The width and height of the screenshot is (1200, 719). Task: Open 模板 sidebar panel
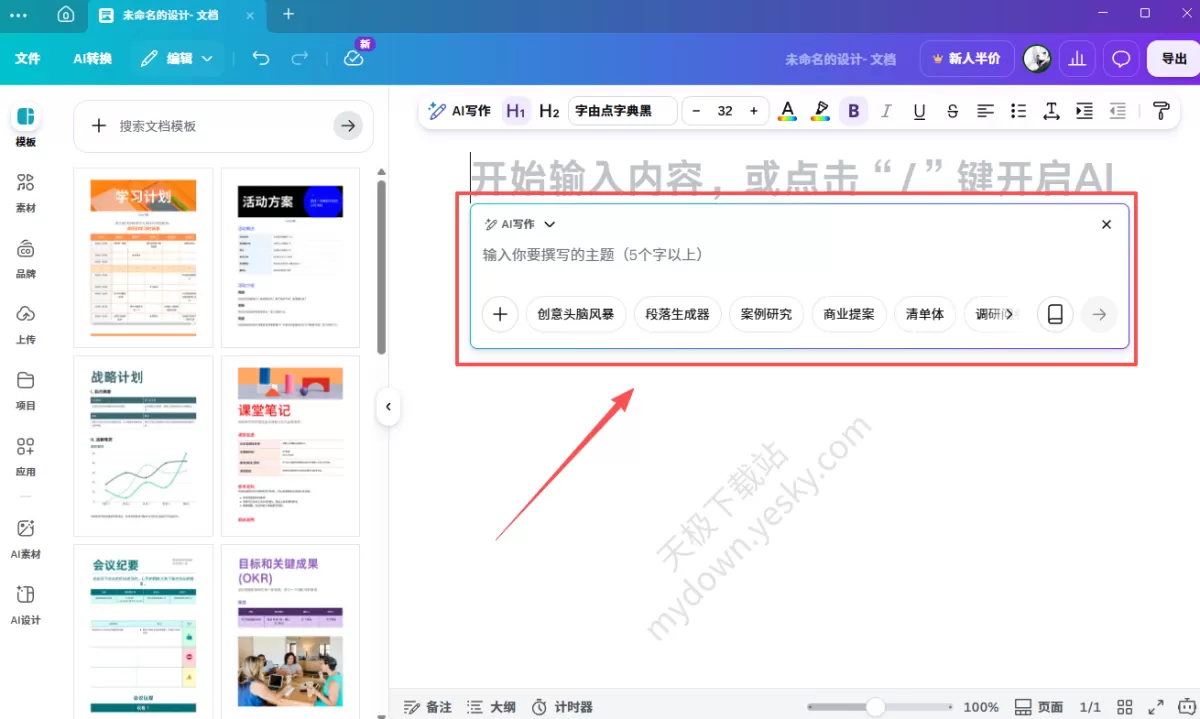point(26,127)
